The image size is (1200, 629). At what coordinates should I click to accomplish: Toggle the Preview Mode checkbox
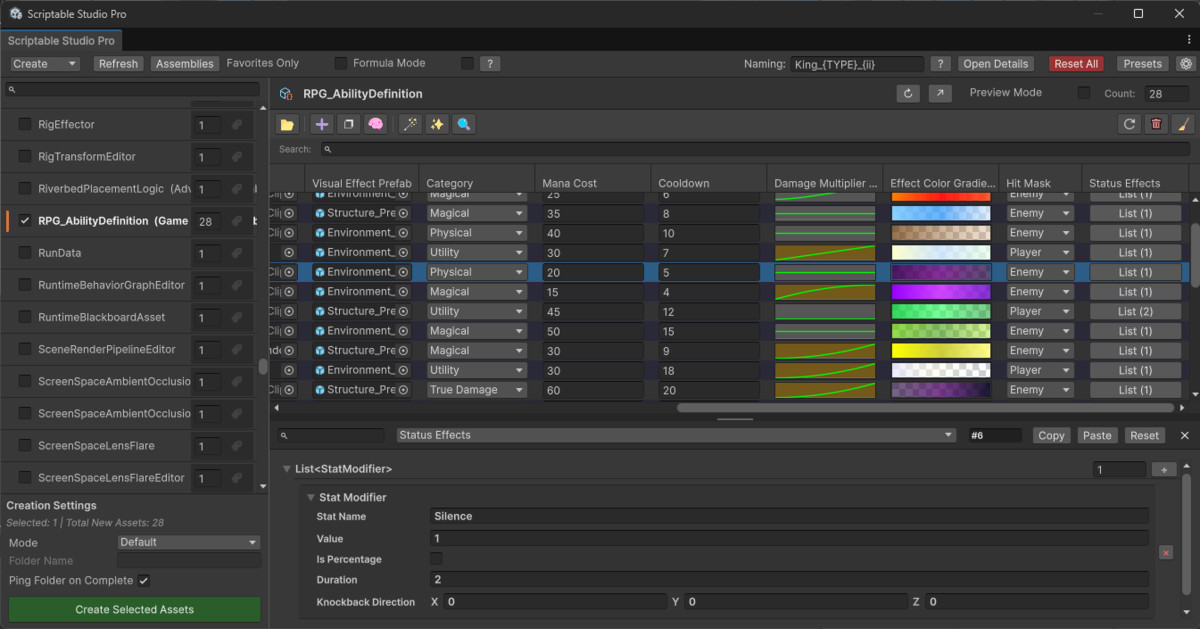tap(1085, 92)
